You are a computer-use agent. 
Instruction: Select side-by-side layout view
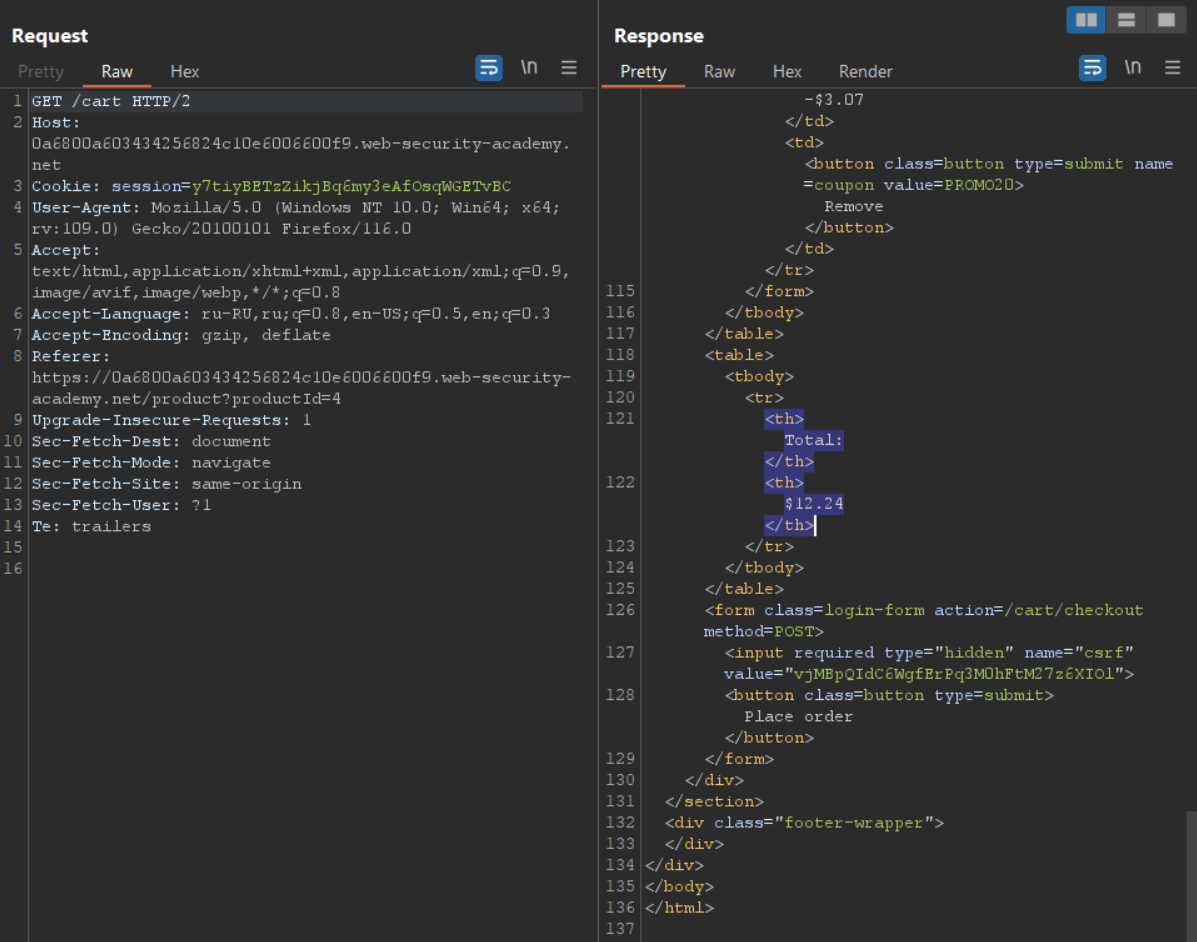(x=1086, y=20)
